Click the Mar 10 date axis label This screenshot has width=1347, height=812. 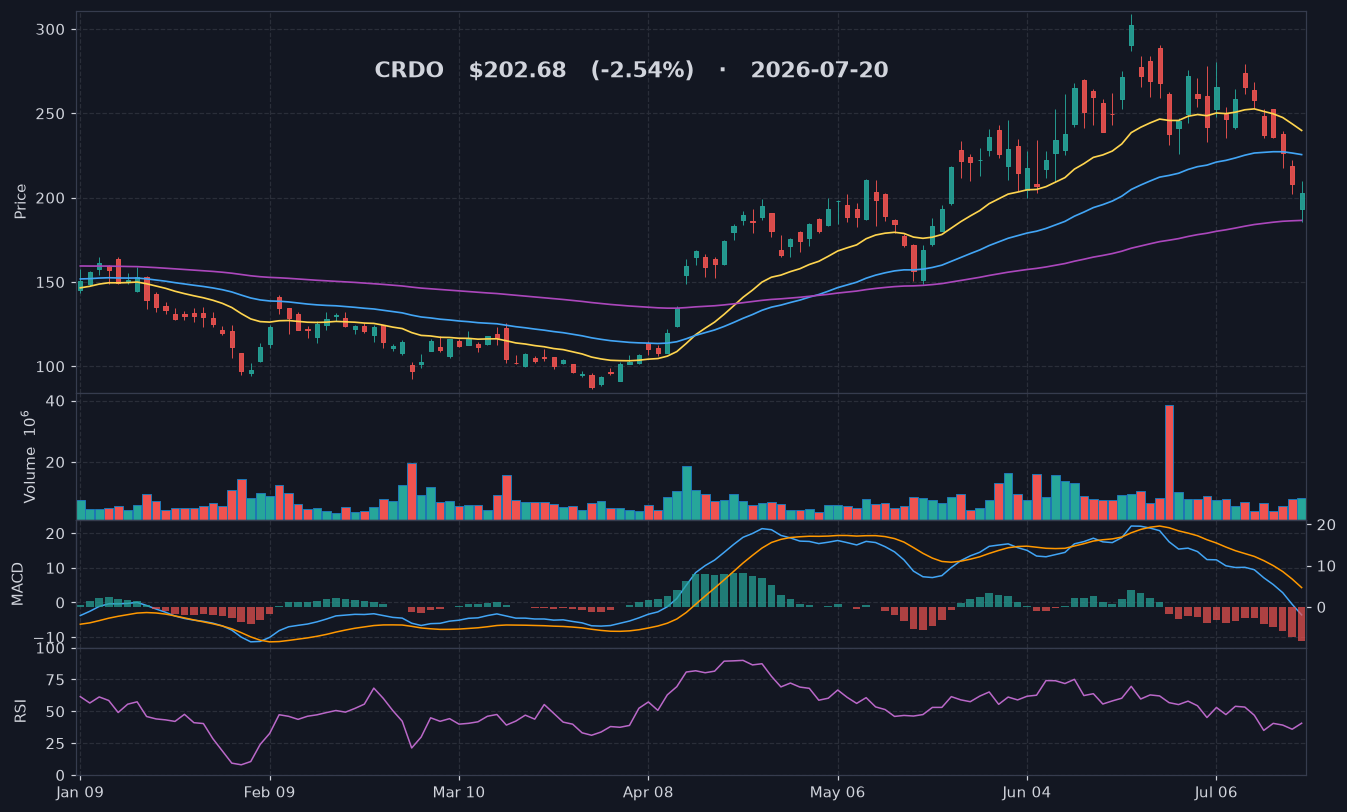pyautogui.click(x=459, y=791)
